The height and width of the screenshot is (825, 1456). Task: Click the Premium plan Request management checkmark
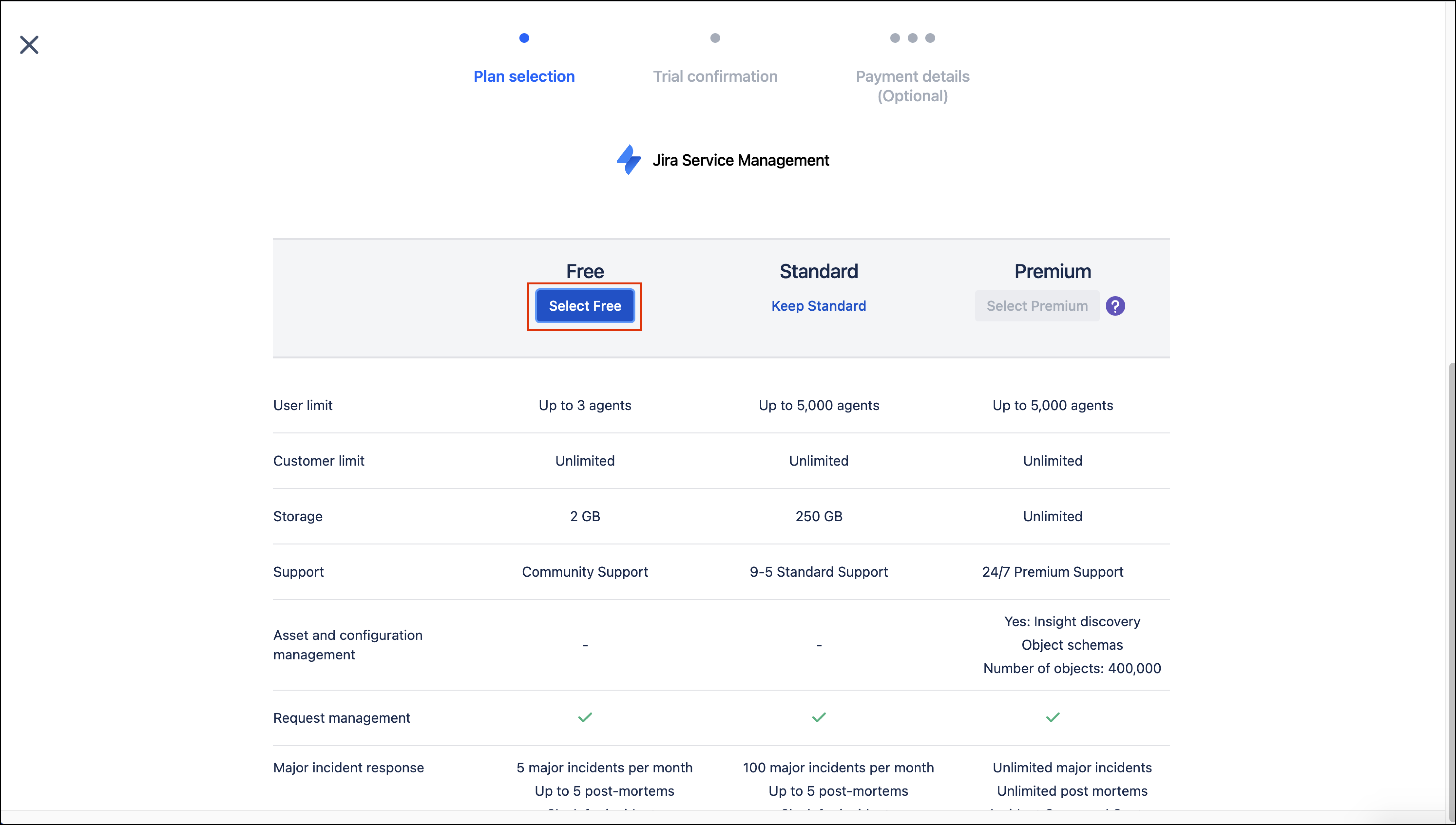click(1053, 717)
